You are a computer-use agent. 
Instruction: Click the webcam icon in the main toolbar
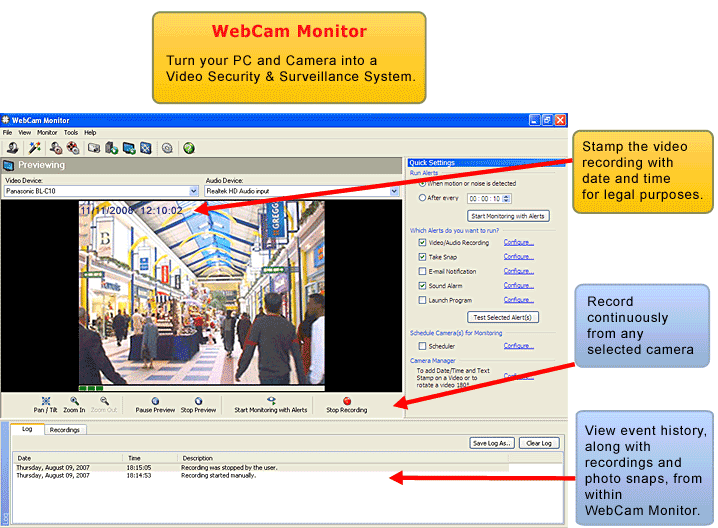(12, 147)
